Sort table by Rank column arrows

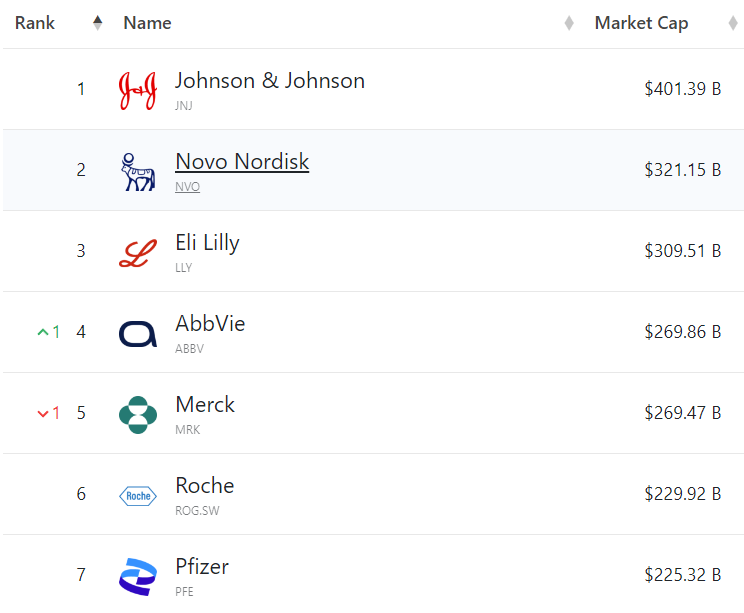click(97, 23)
